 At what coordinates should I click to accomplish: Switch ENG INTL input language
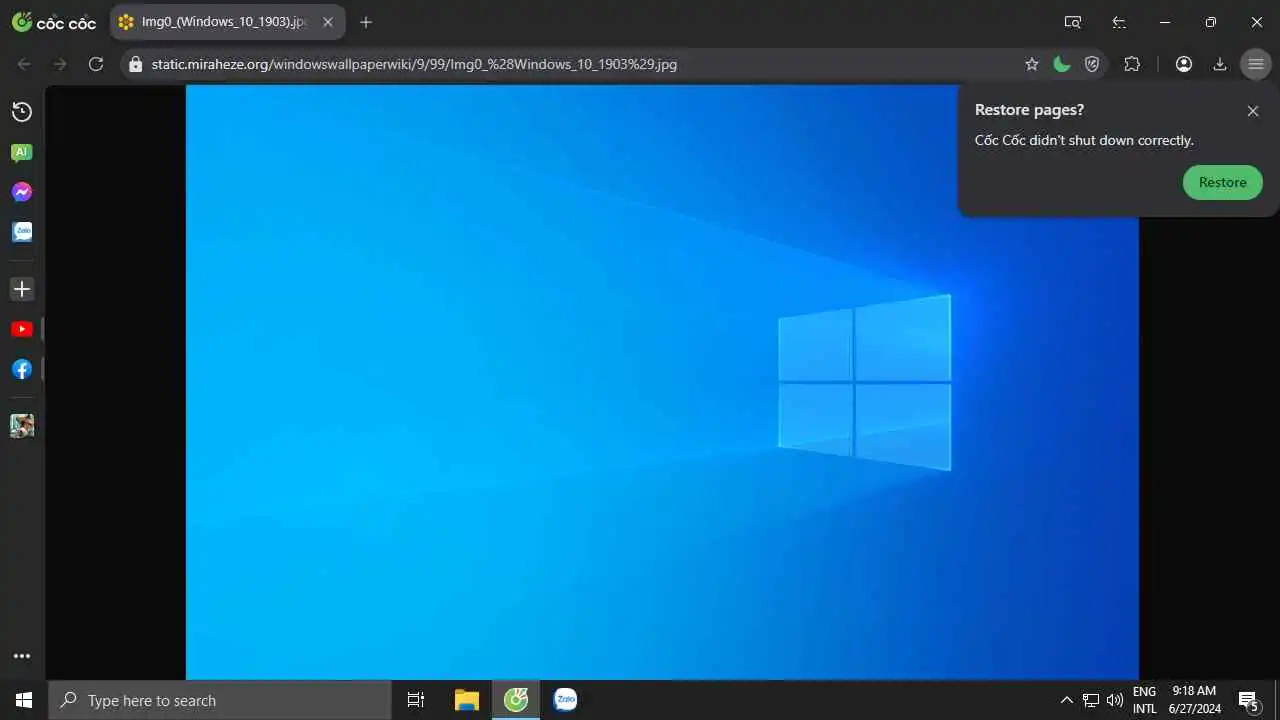pos(1145,700)
